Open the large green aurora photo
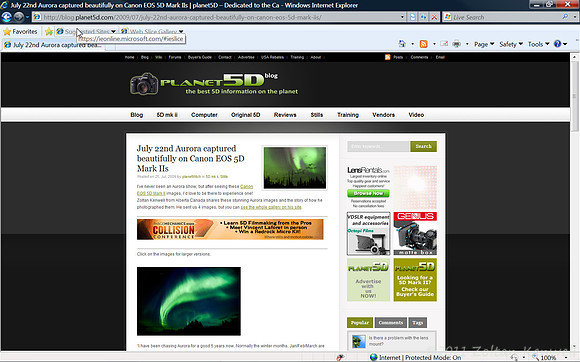This screenshot has width=580, height=362. (189, 301)
